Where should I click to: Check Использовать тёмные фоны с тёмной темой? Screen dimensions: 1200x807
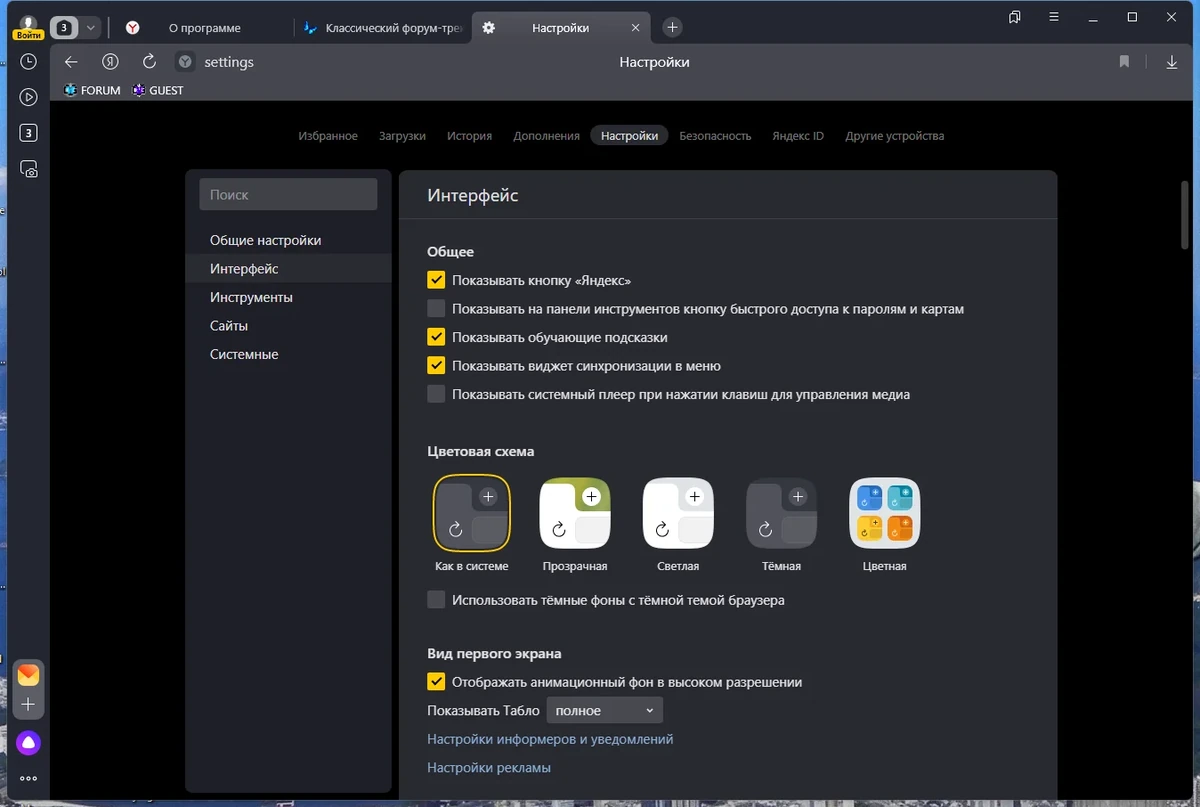(x=436, y=600)
